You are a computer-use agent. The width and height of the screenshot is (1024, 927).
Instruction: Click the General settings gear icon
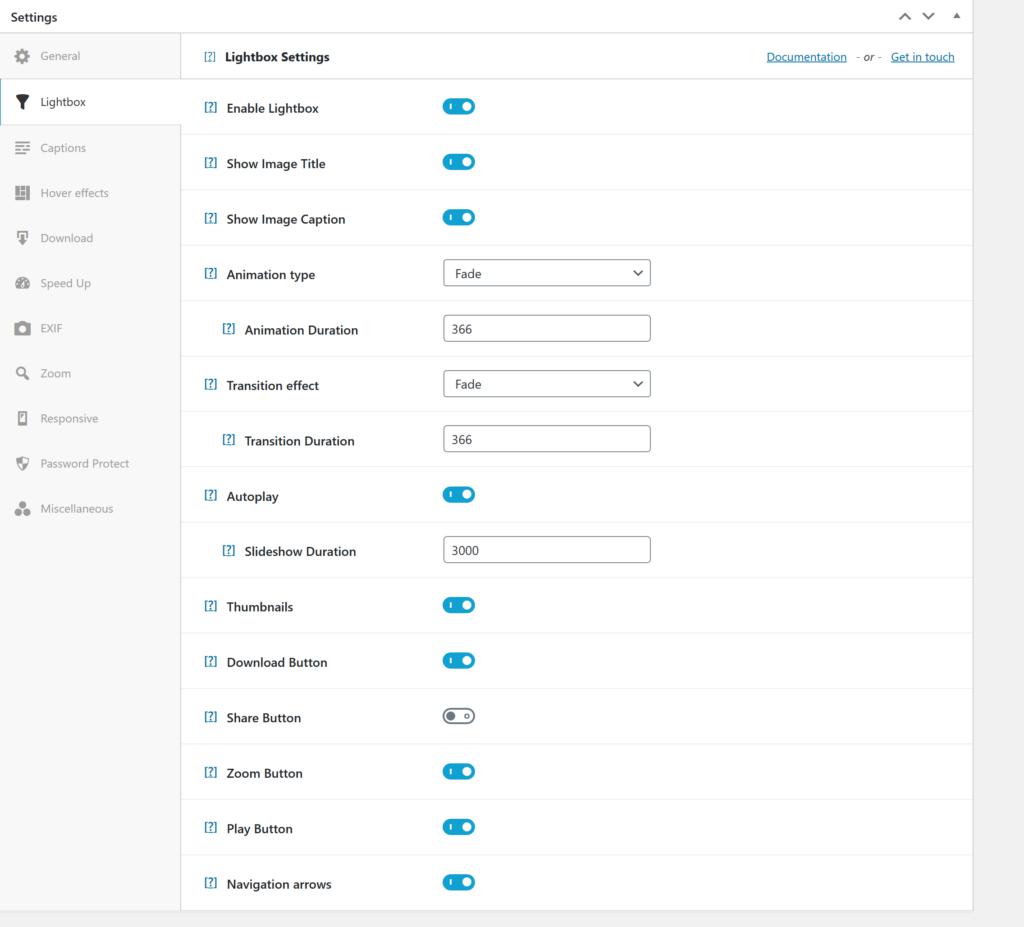[22, 56]
